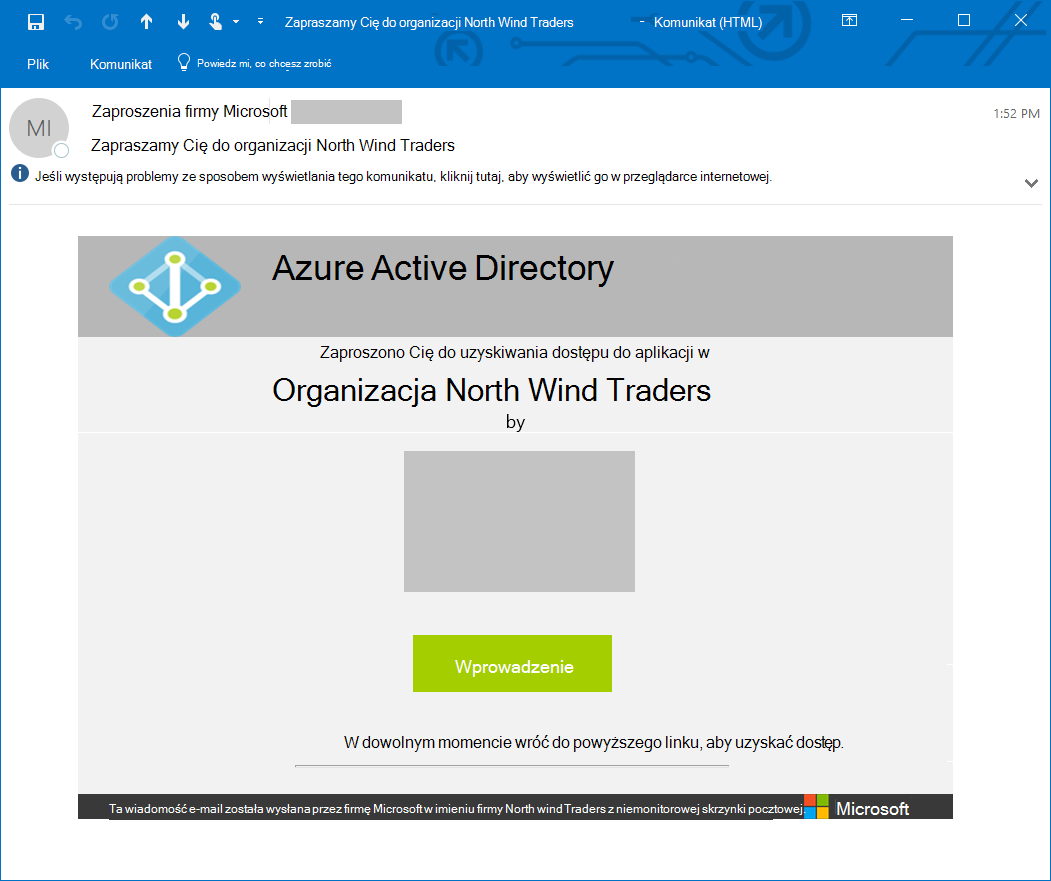Maximize the message window

coord(964,21)
